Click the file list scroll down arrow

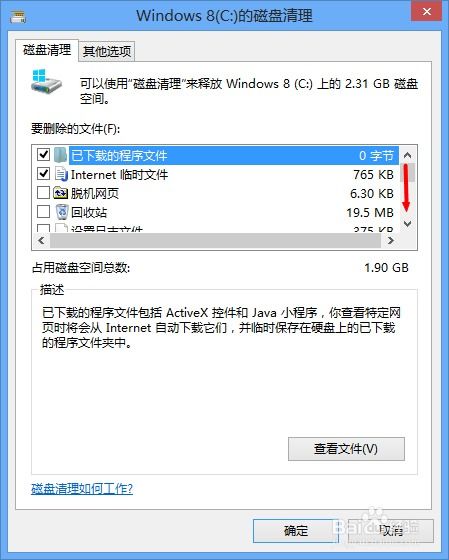coord(407,224)
